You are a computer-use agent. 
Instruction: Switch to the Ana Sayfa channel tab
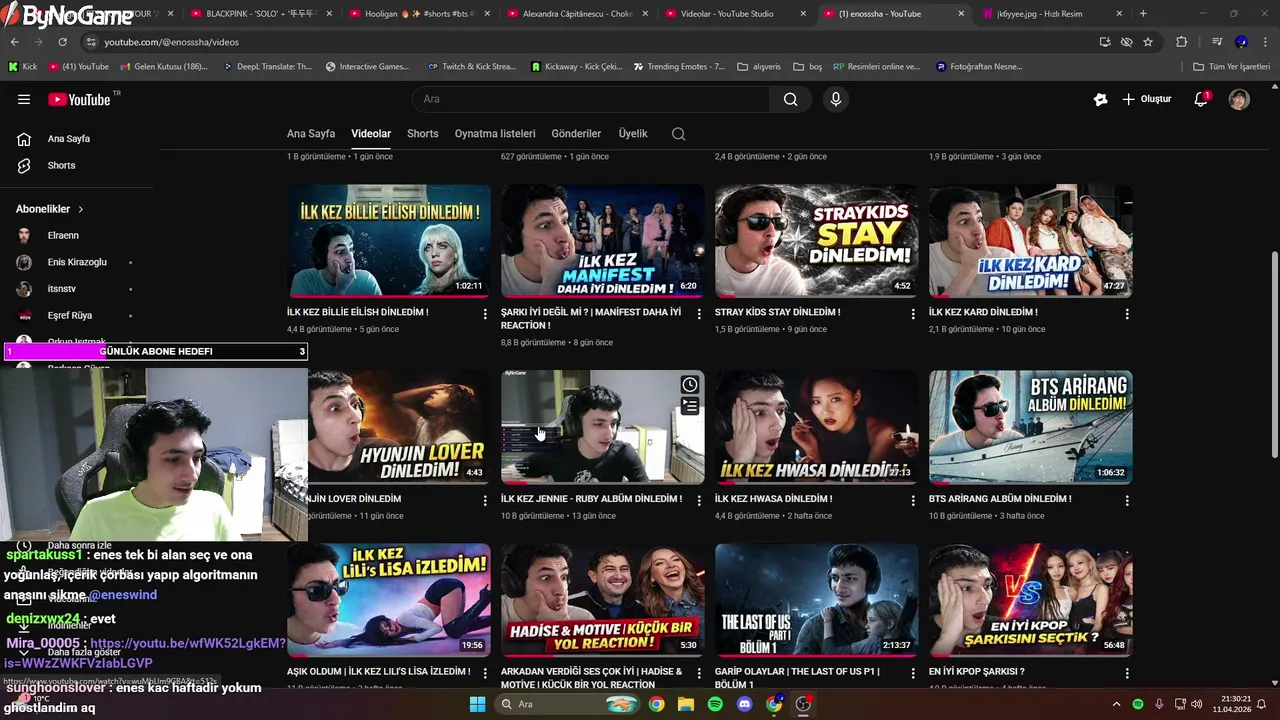click(x=311, y=134)
